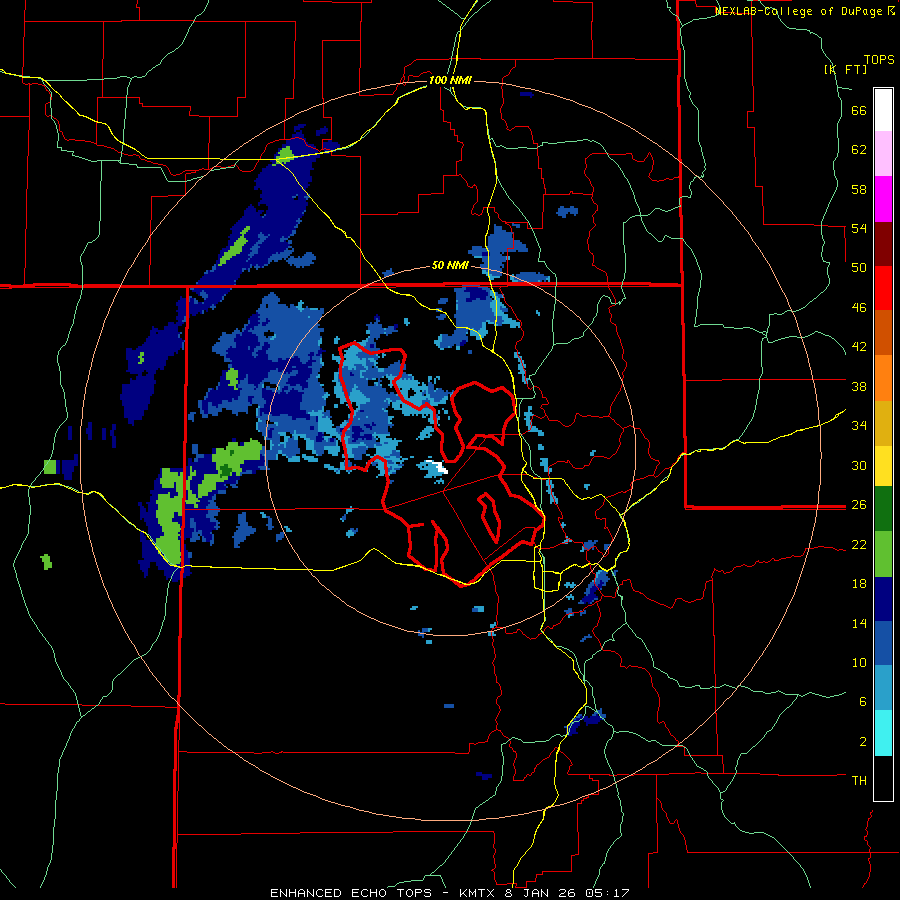Image resolution: width=900 pixels, height=900 pixels.
Task: Click the '14' legend value
Action: [x=859, y=623]
